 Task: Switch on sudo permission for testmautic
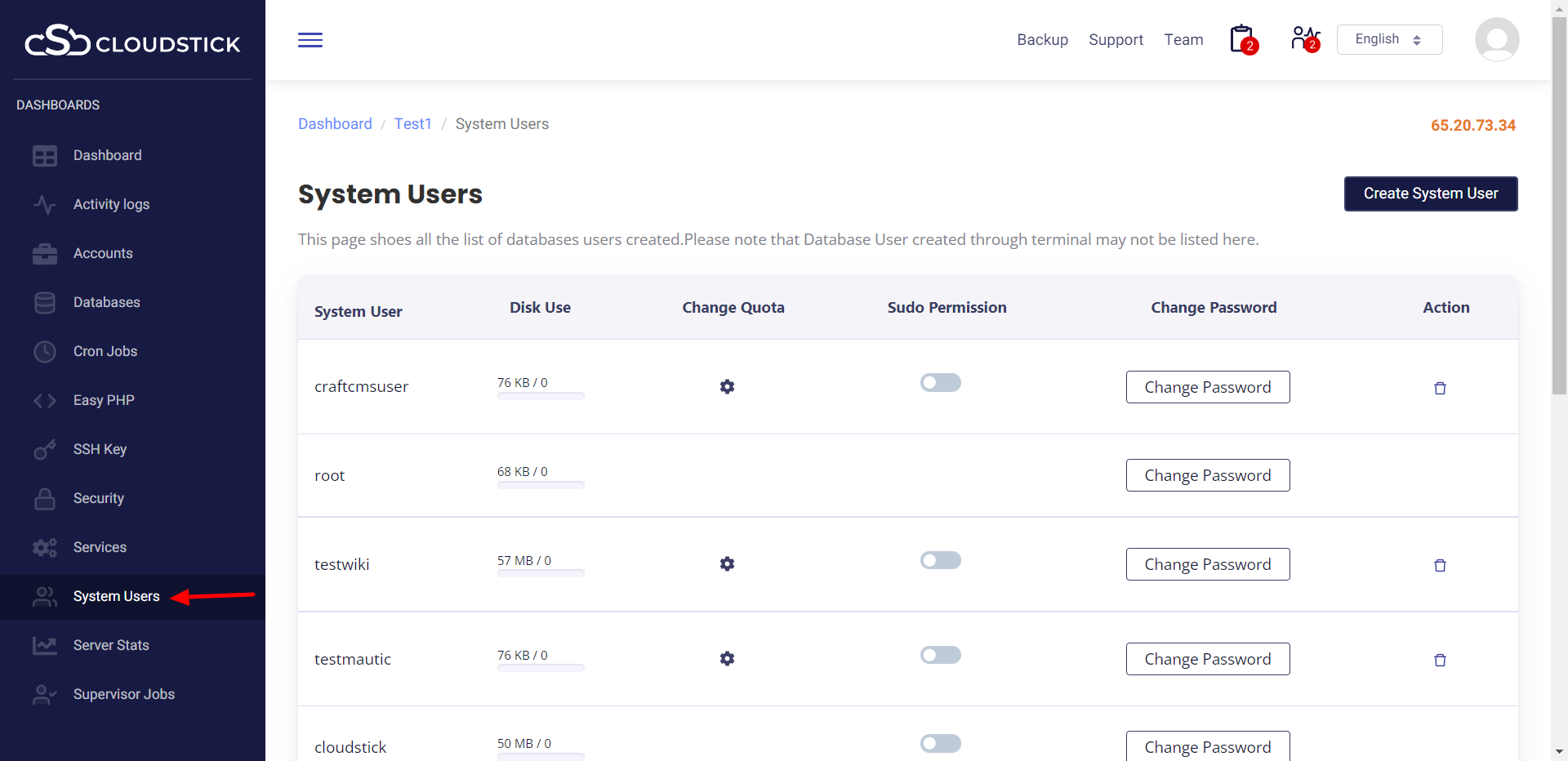pyautogui.click(x=940, y=655)
